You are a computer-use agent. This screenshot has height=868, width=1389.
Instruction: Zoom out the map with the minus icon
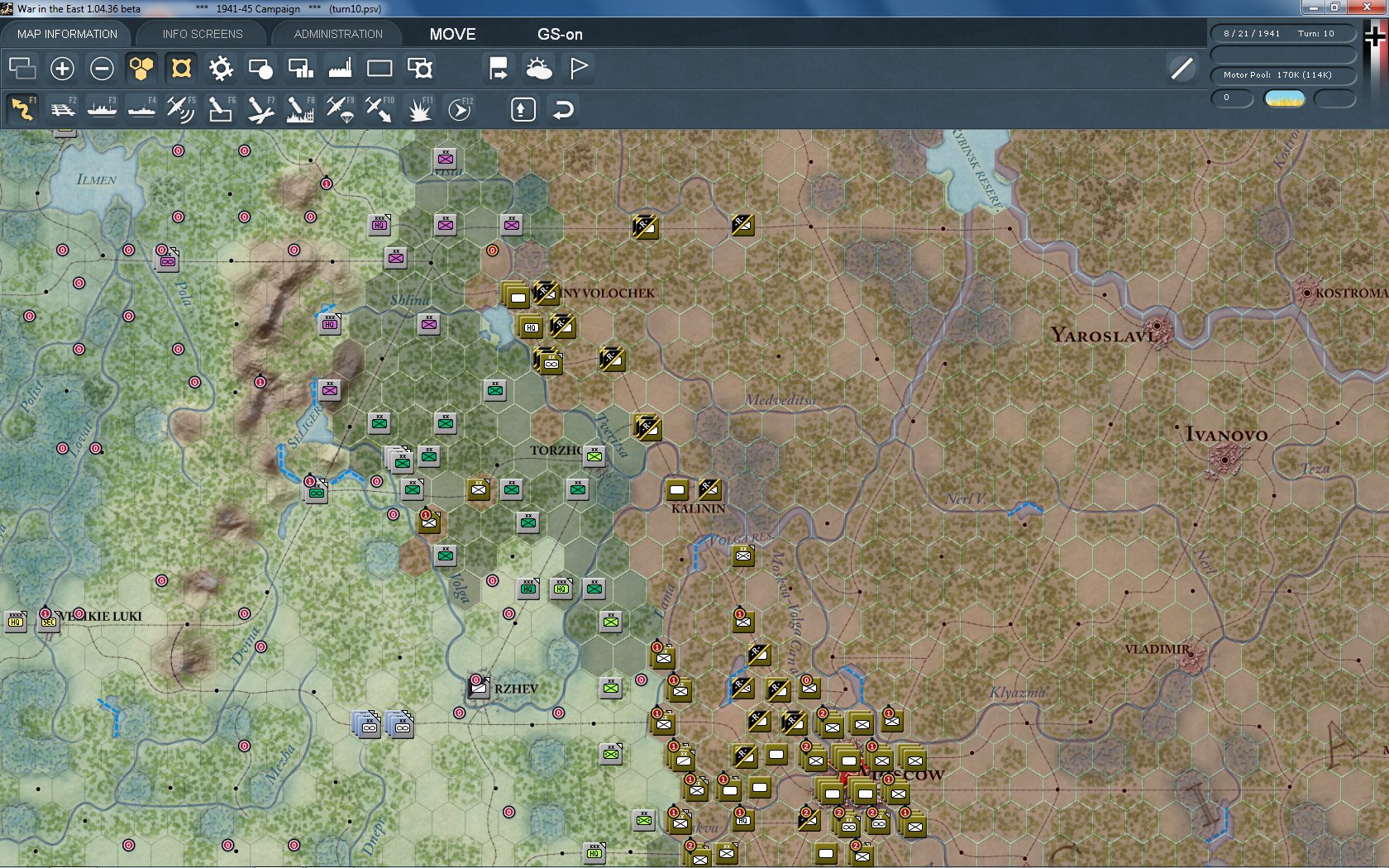[x=102, y=68]
